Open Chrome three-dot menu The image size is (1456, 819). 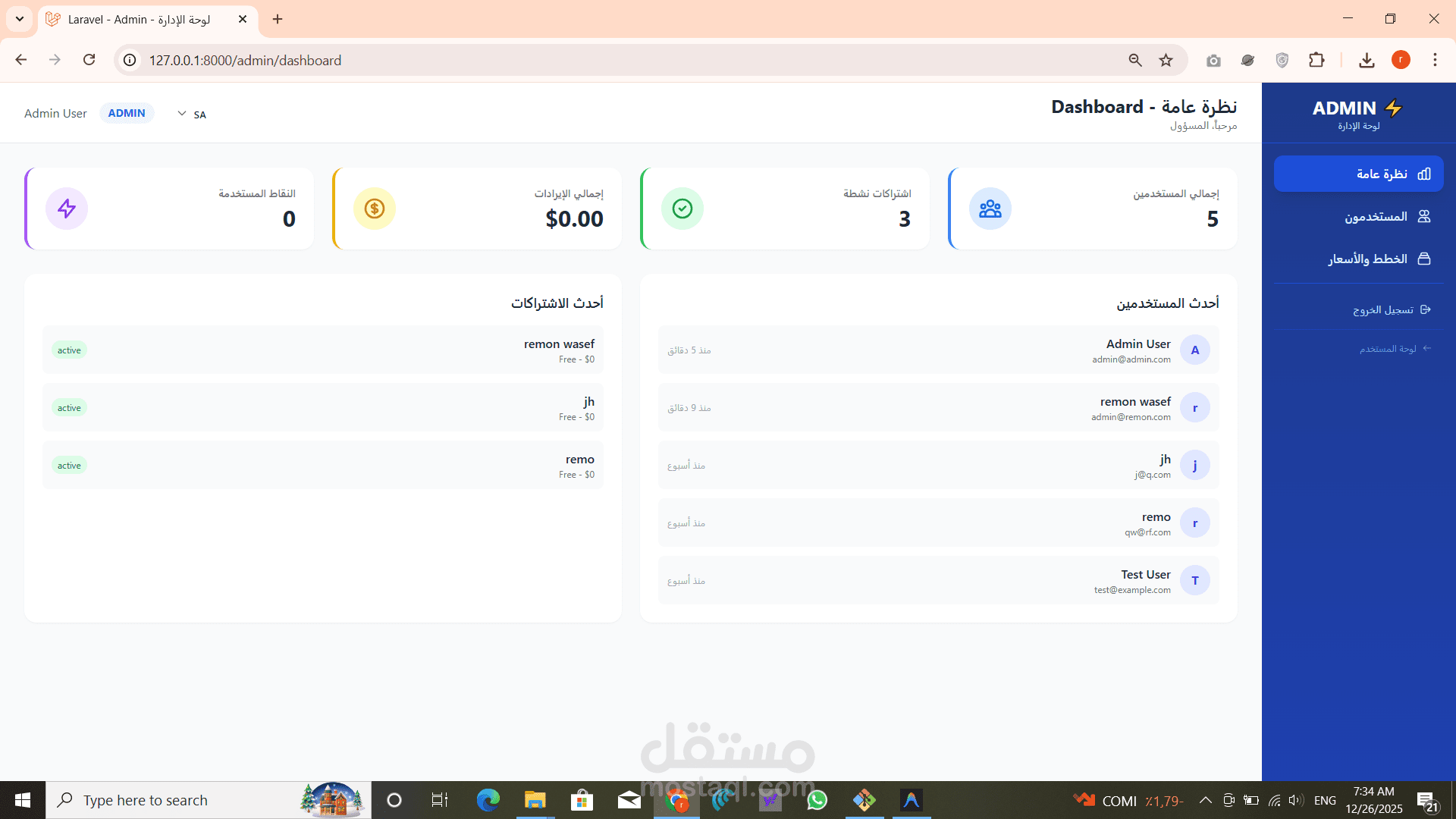pyautogui.click(x=1435, y=60)
